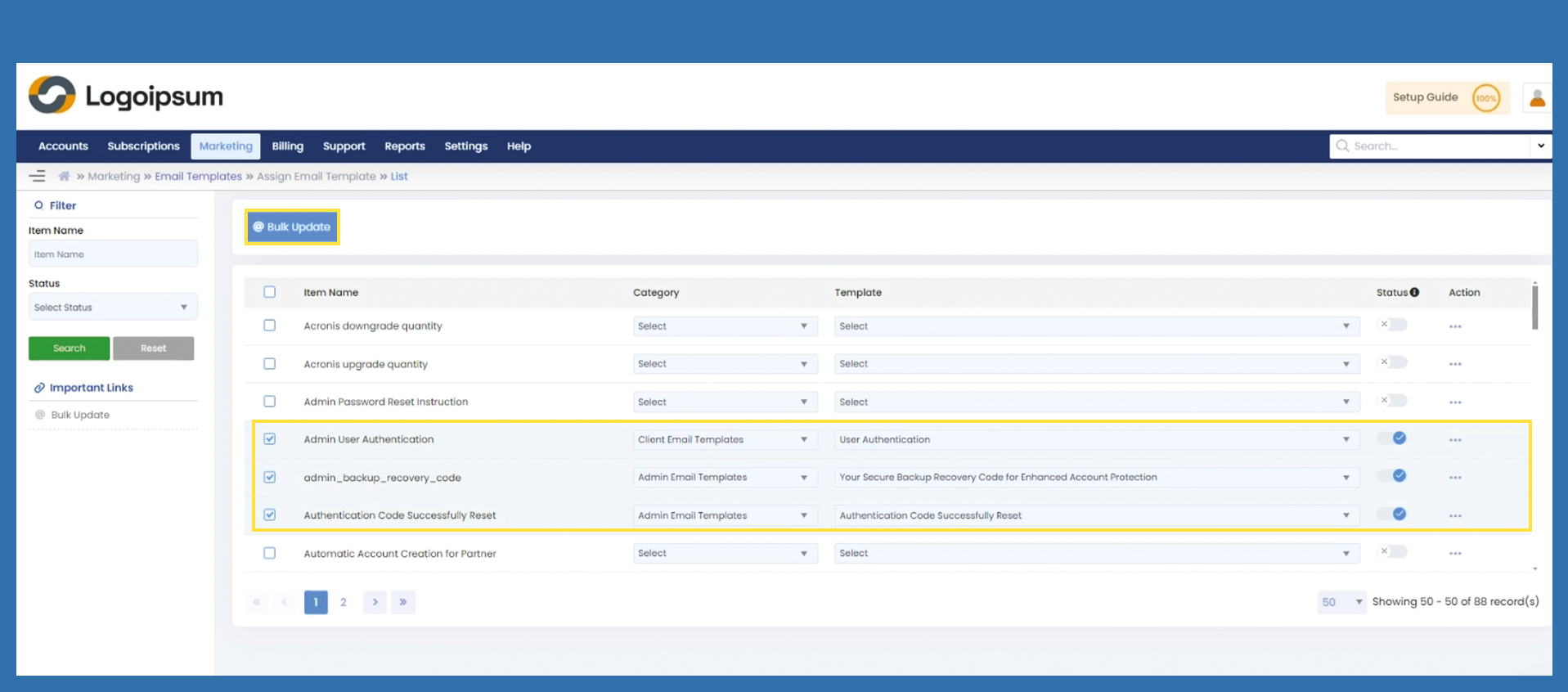The width and height of the screenshot is (1568, 692).
Task: Click the Status info icon in header
Action: [1414, 292]
